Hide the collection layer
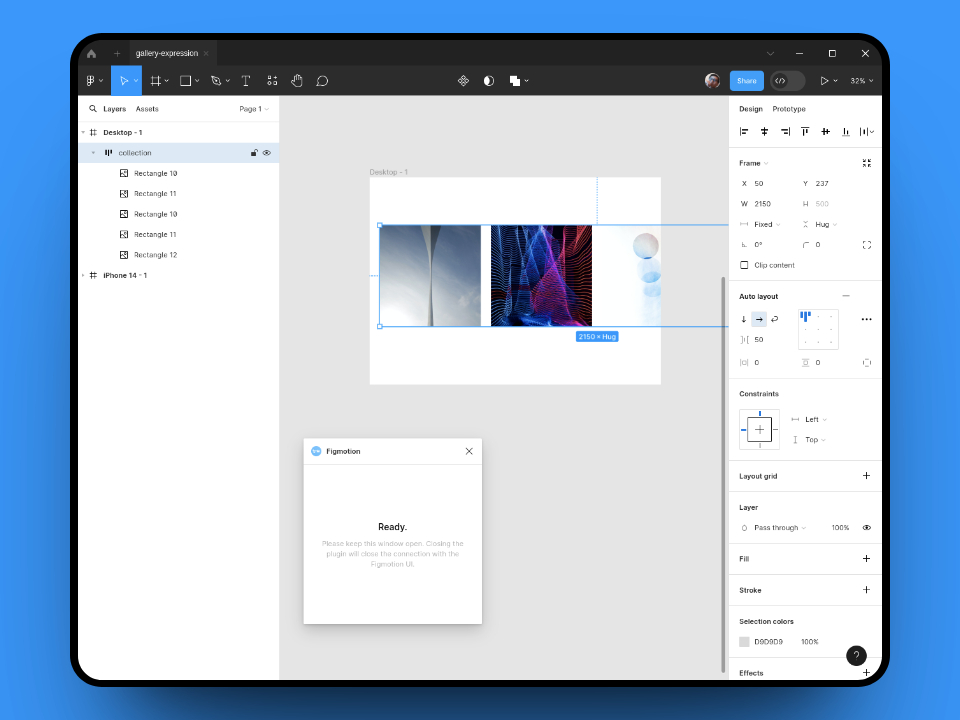The height and width of the screenshot is (720, 960). [x=267, y=153]
